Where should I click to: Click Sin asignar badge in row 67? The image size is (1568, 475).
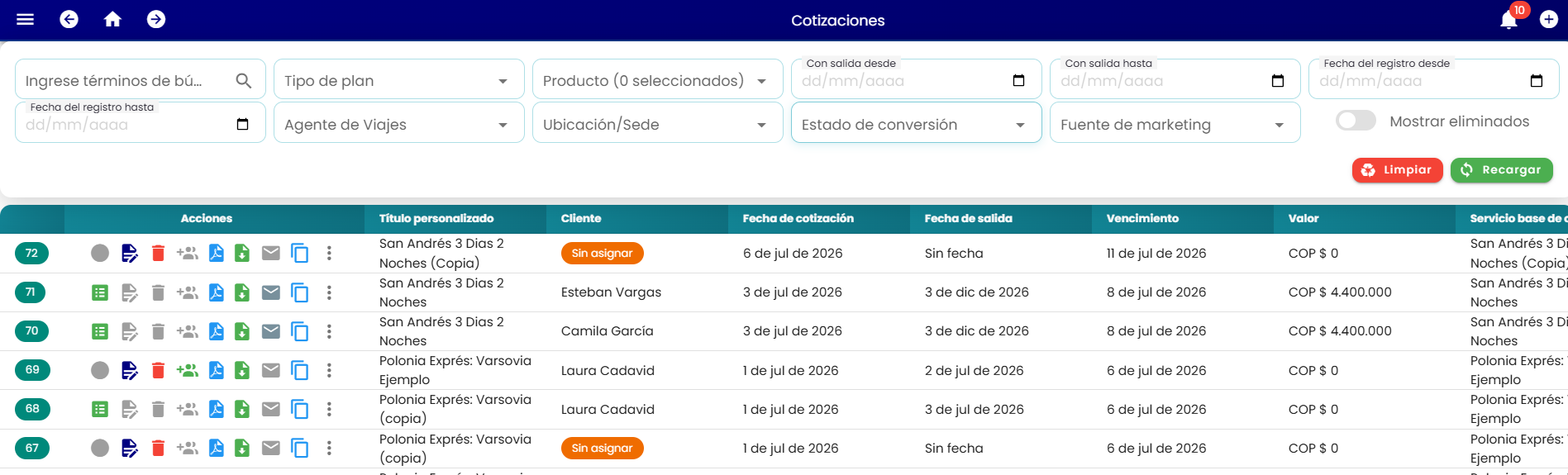(x=602, y=448)
